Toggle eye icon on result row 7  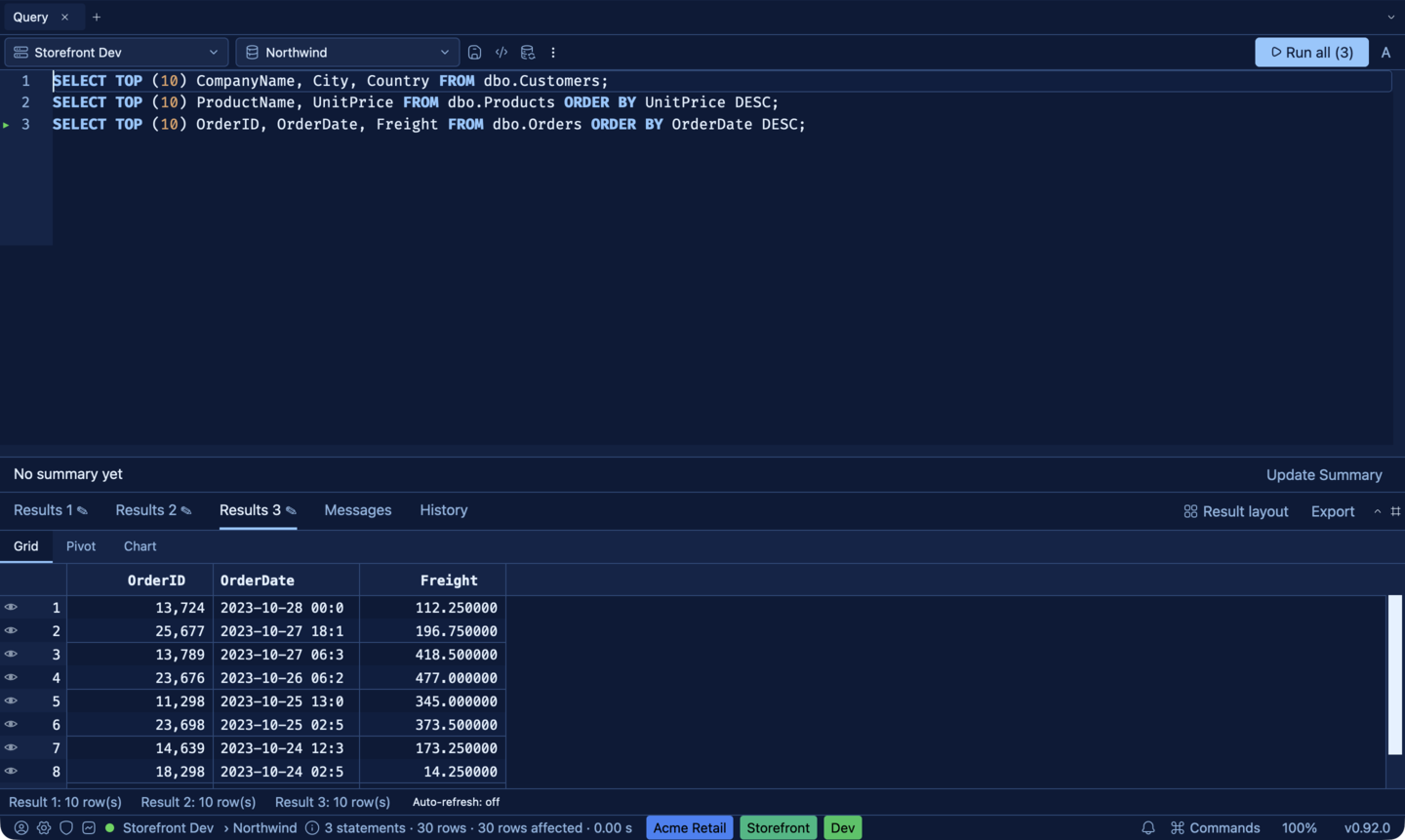(x=11, y=747)
